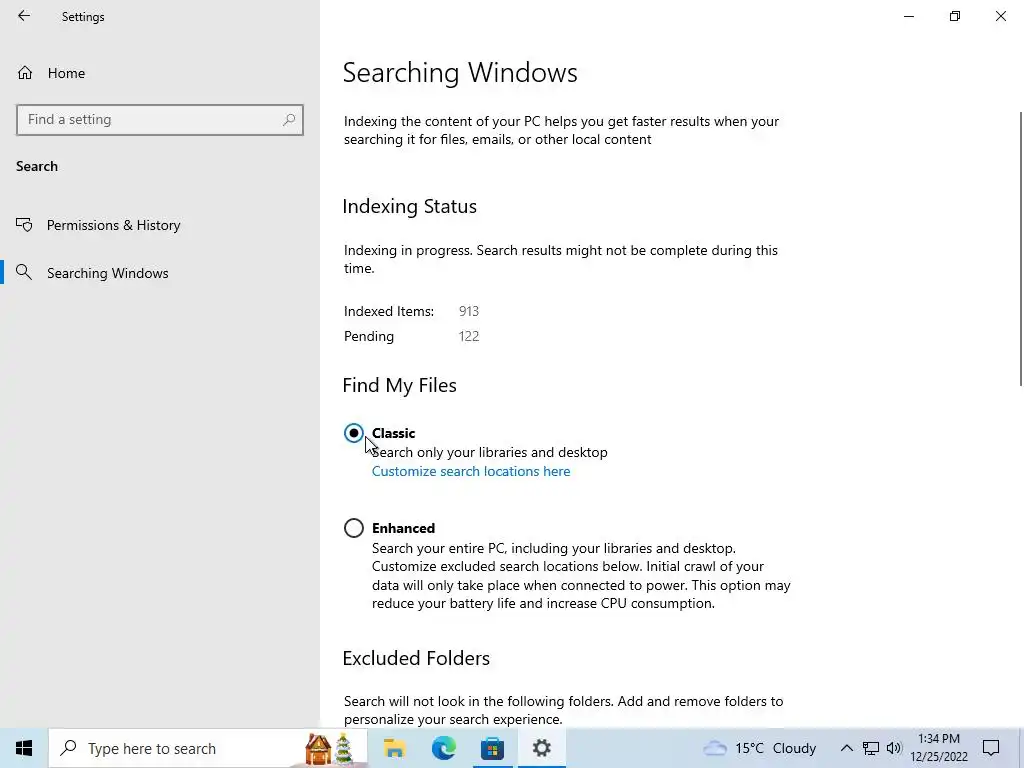
Task: Open the notification Action Center
Action: click(991, 748)
